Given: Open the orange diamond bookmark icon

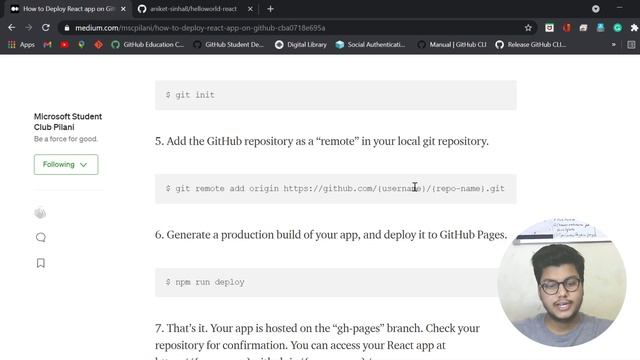Looking at the screenshot, I should [98, 44].
